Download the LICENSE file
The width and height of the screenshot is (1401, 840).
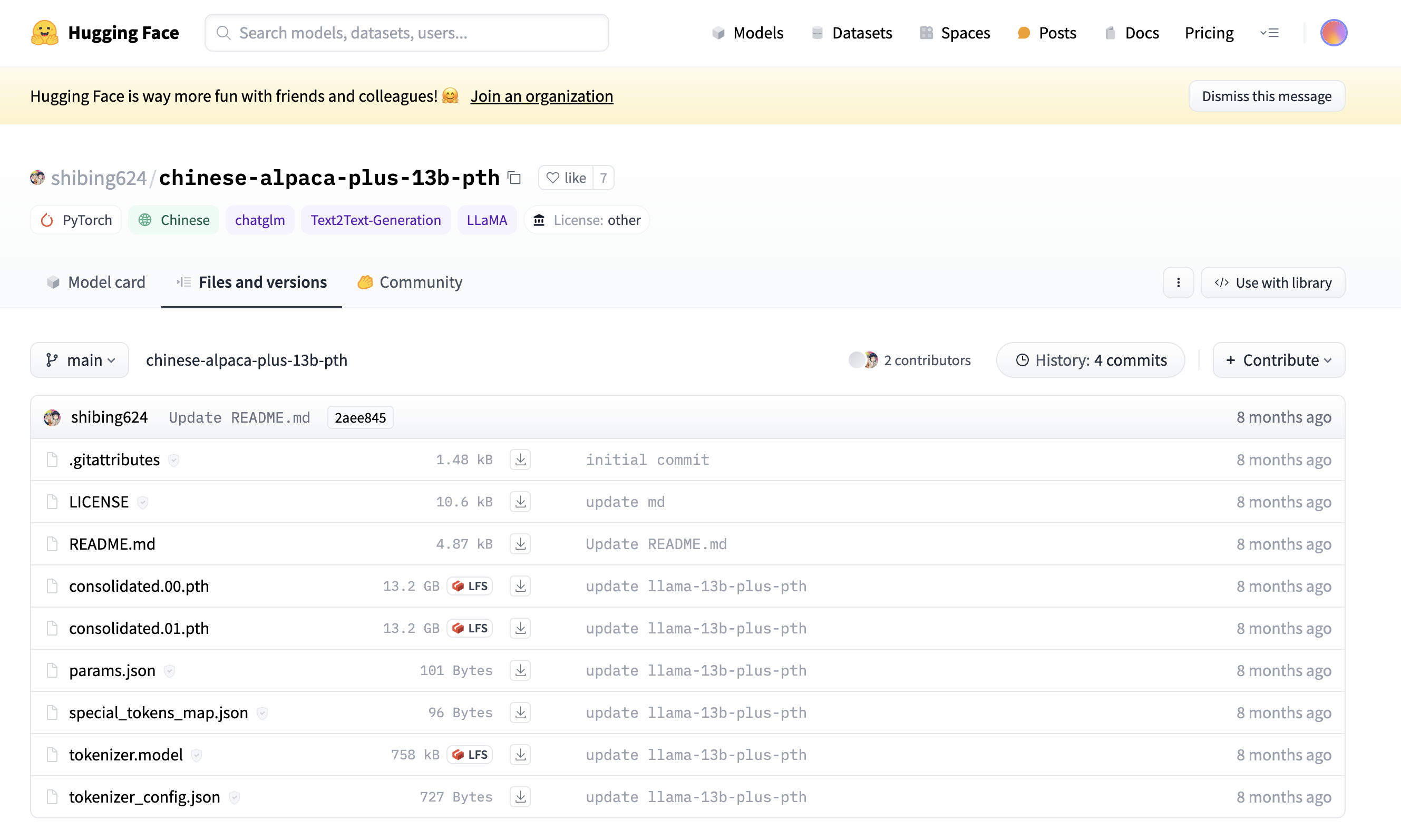[x=520, y=502]
